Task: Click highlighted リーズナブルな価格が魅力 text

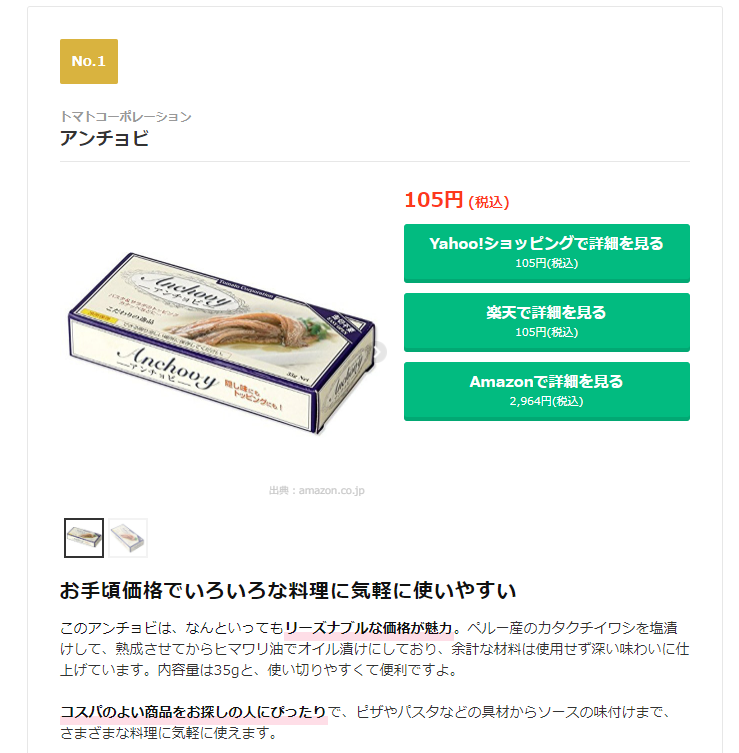Action: pos(369,628)
